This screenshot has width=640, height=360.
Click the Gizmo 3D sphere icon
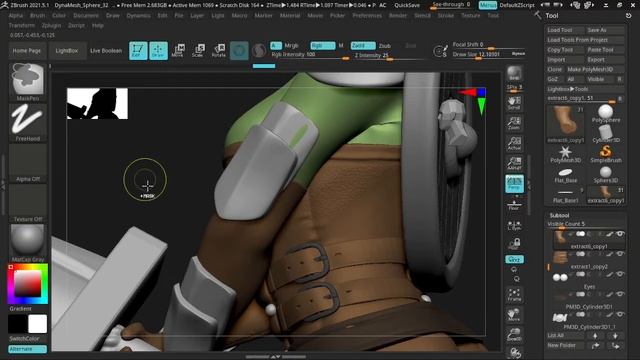click(x=239, y=51)
